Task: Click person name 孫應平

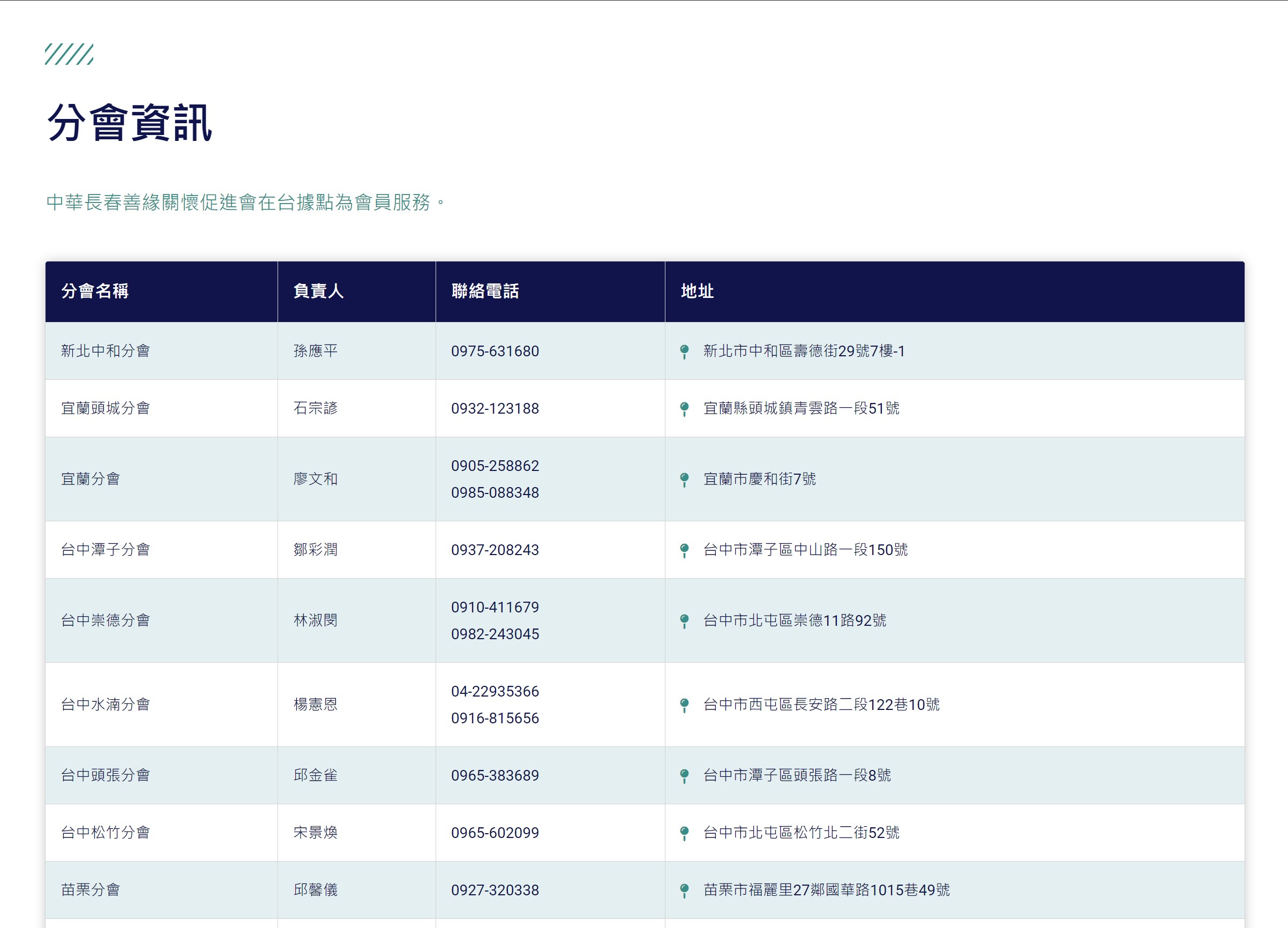Action: coord(316,351)
